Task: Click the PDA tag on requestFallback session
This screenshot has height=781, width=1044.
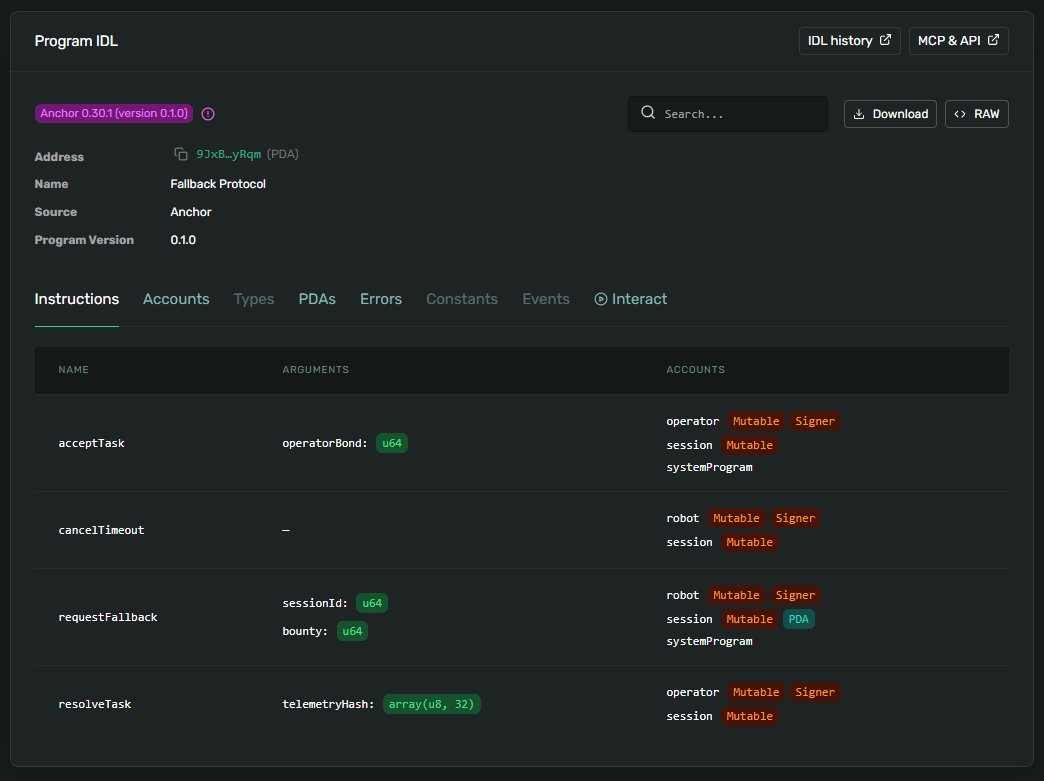Action: (798, 619)
